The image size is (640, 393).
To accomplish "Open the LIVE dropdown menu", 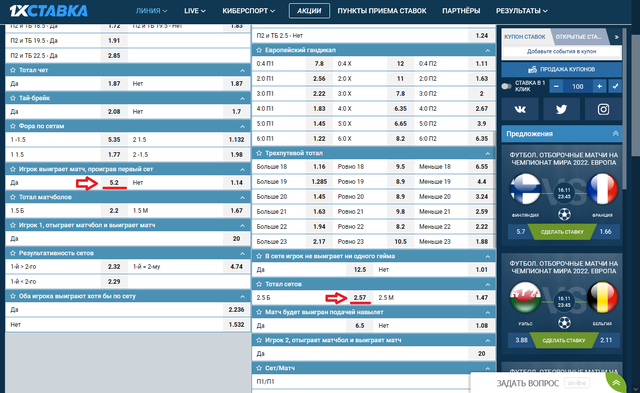I will [195, 11].
